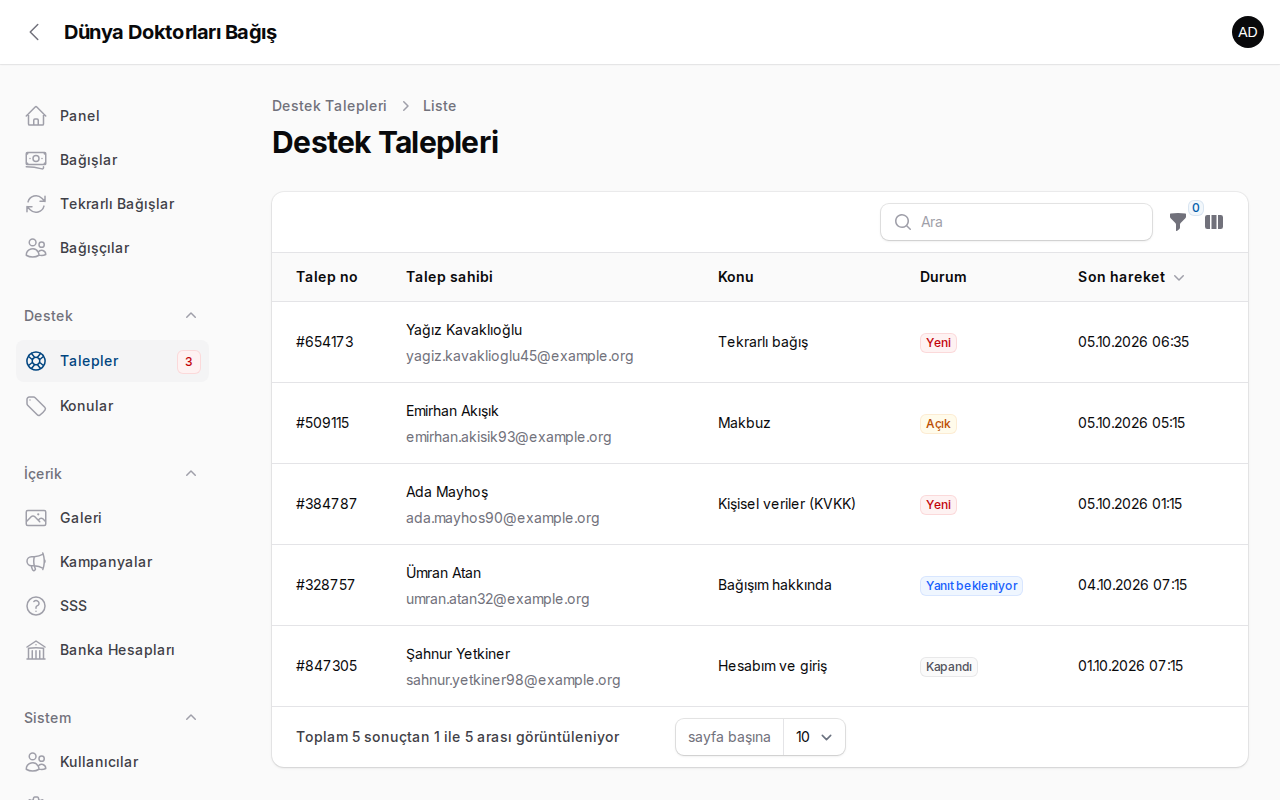The height and width of the screenshot is (800, 1280).
Task: Open the AD user avatar menu
Action: 1248,32
